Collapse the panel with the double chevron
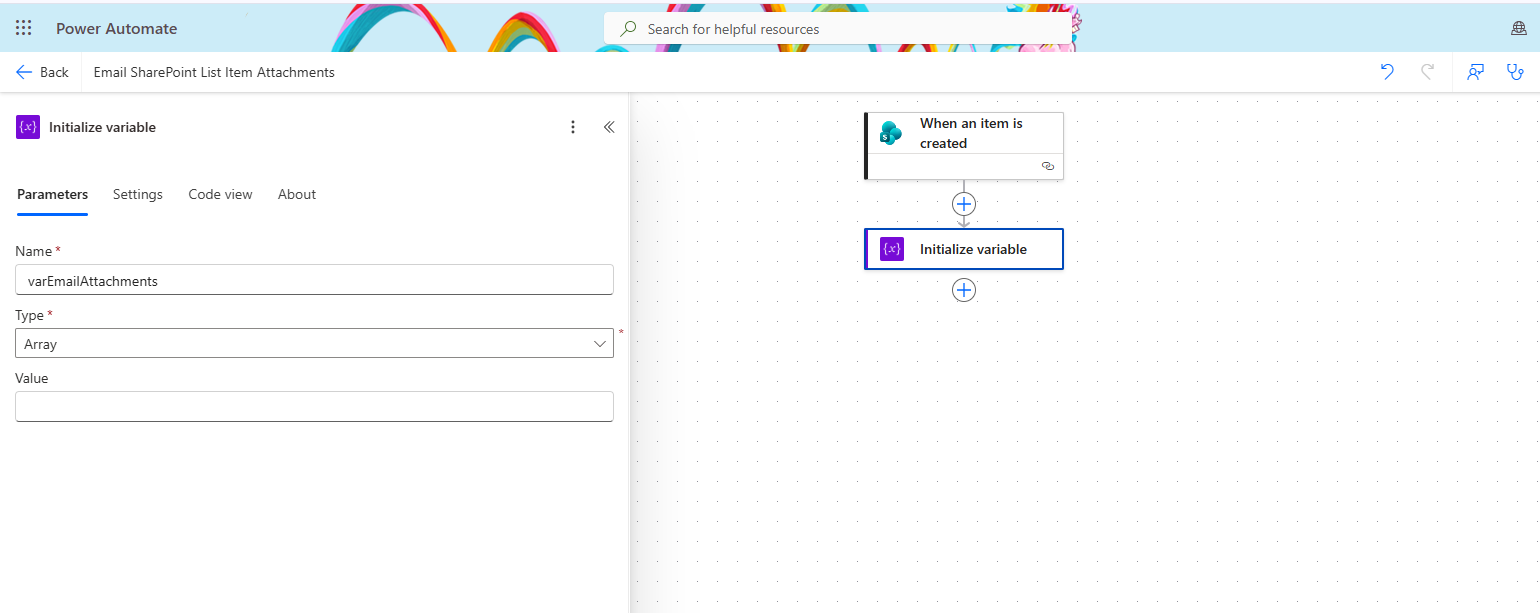This screenshot has height=613, width=1540. tap(609, 127)
